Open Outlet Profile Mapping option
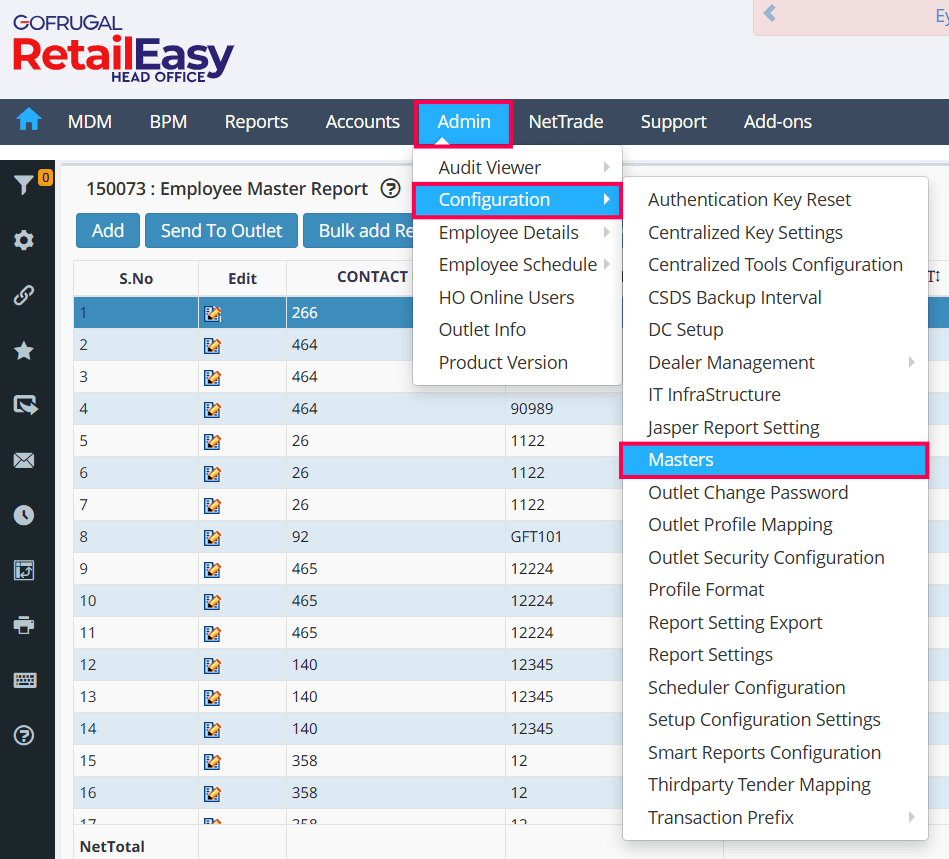The image size is (949, 859). [775, 525]
